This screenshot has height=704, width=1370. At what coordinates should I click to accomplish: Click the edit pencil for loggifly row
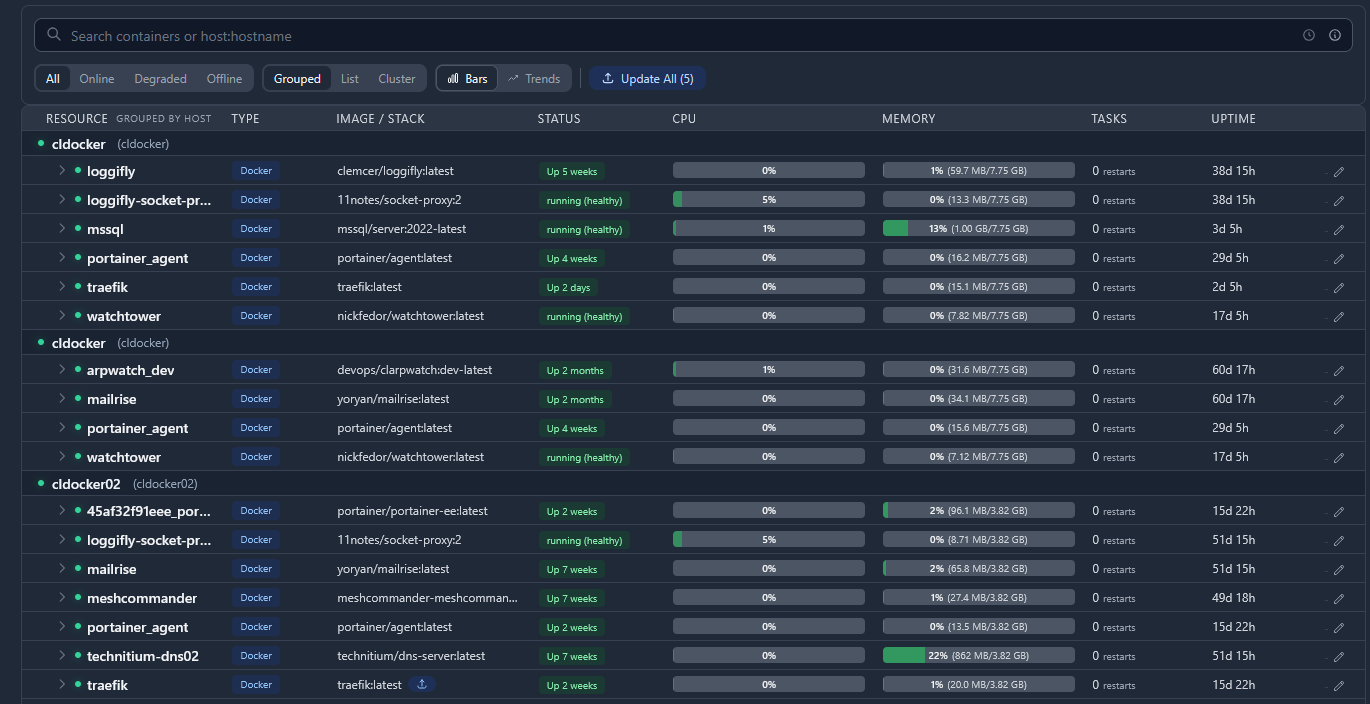(x=1339, y=172)
